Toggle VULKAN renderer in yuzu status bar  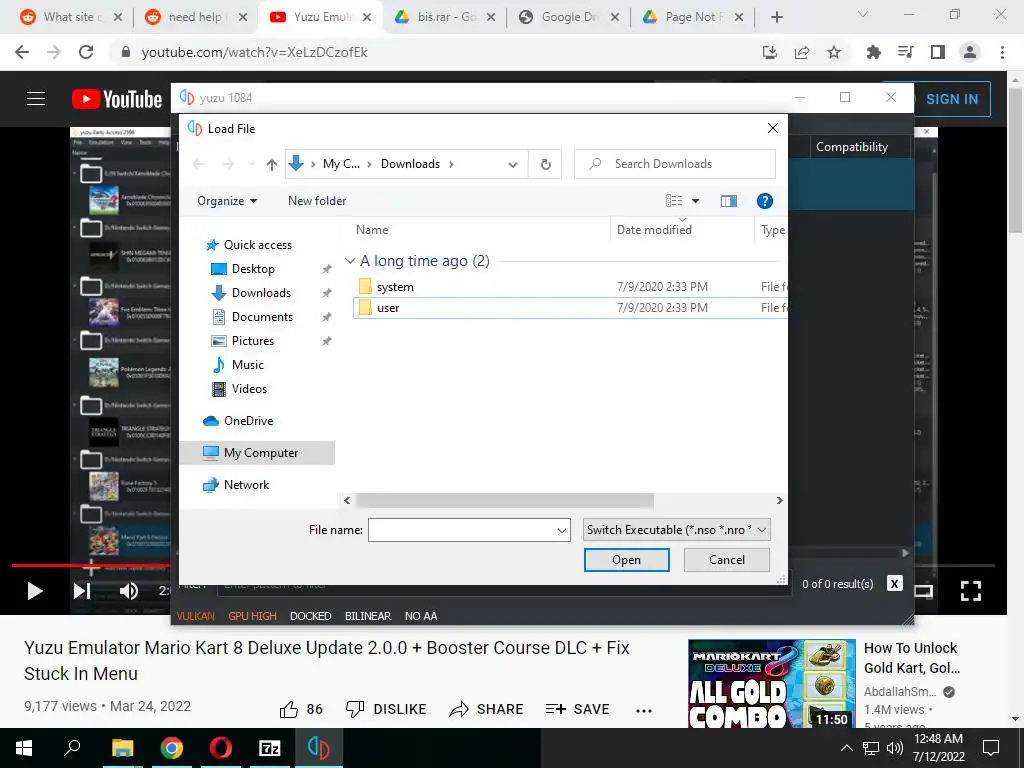click(x=195, y=616)
